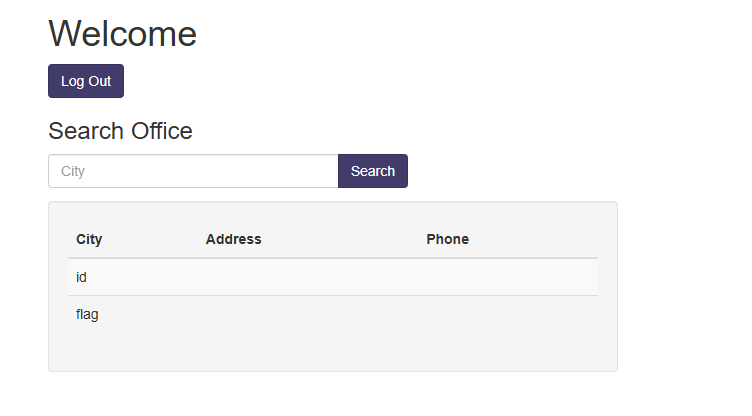The width and height of the screenshot is (752, 416).
Task: Click the "flag" cell in the table
Action: click(87, 315)
